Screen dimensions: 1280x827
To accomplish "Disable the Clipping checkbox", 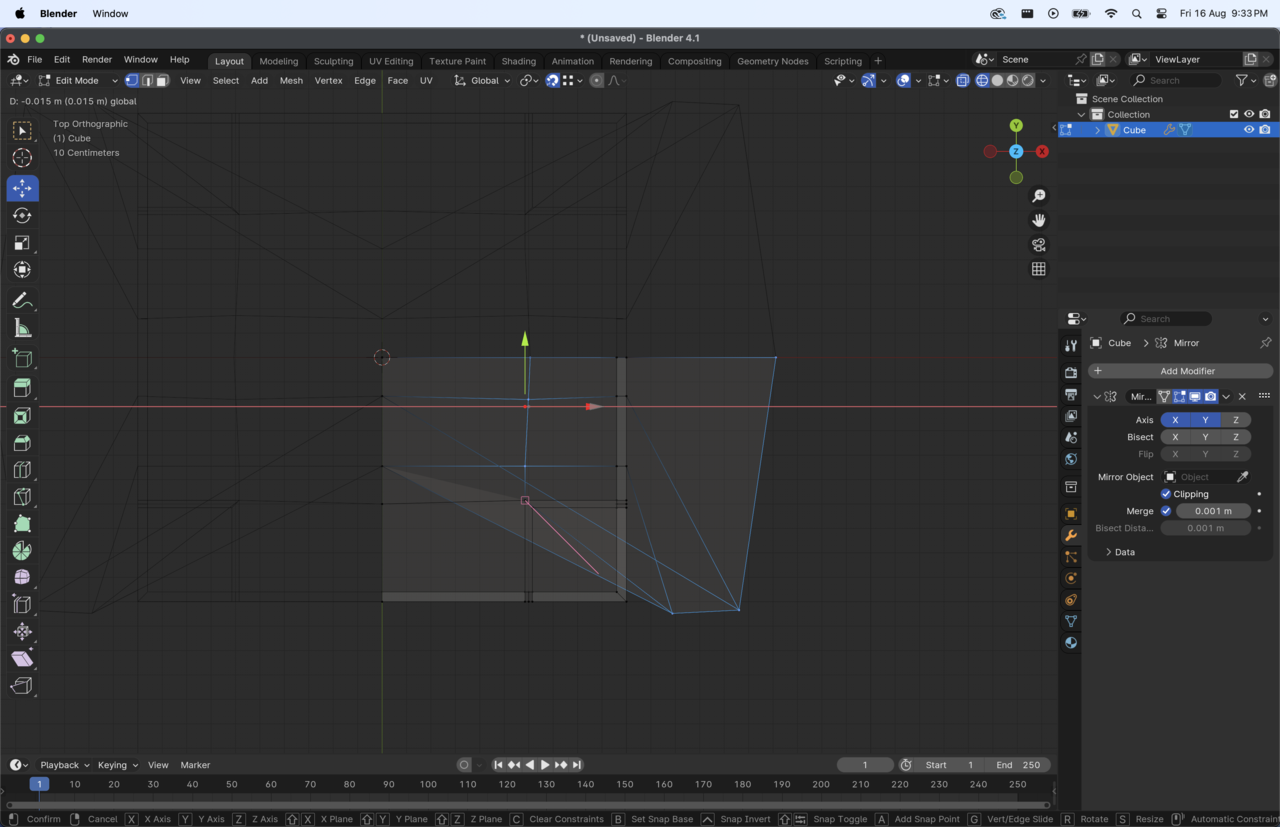I will click(1166, 494).
